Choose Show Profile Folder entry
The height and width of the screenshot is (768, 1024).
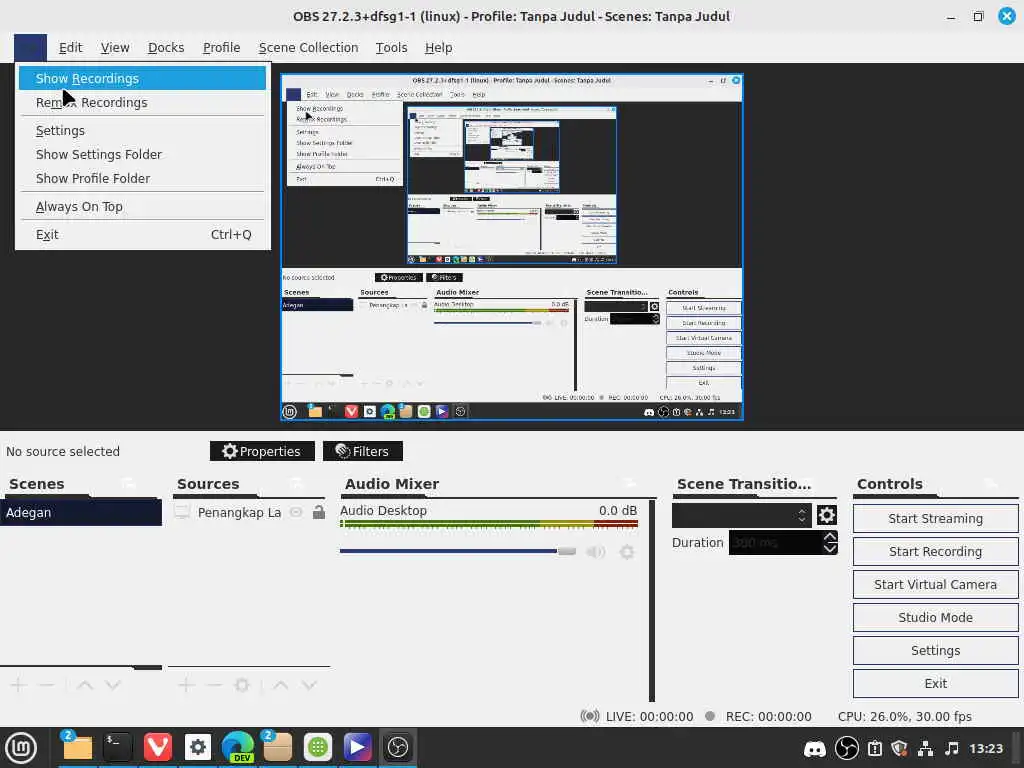[142, 178]
